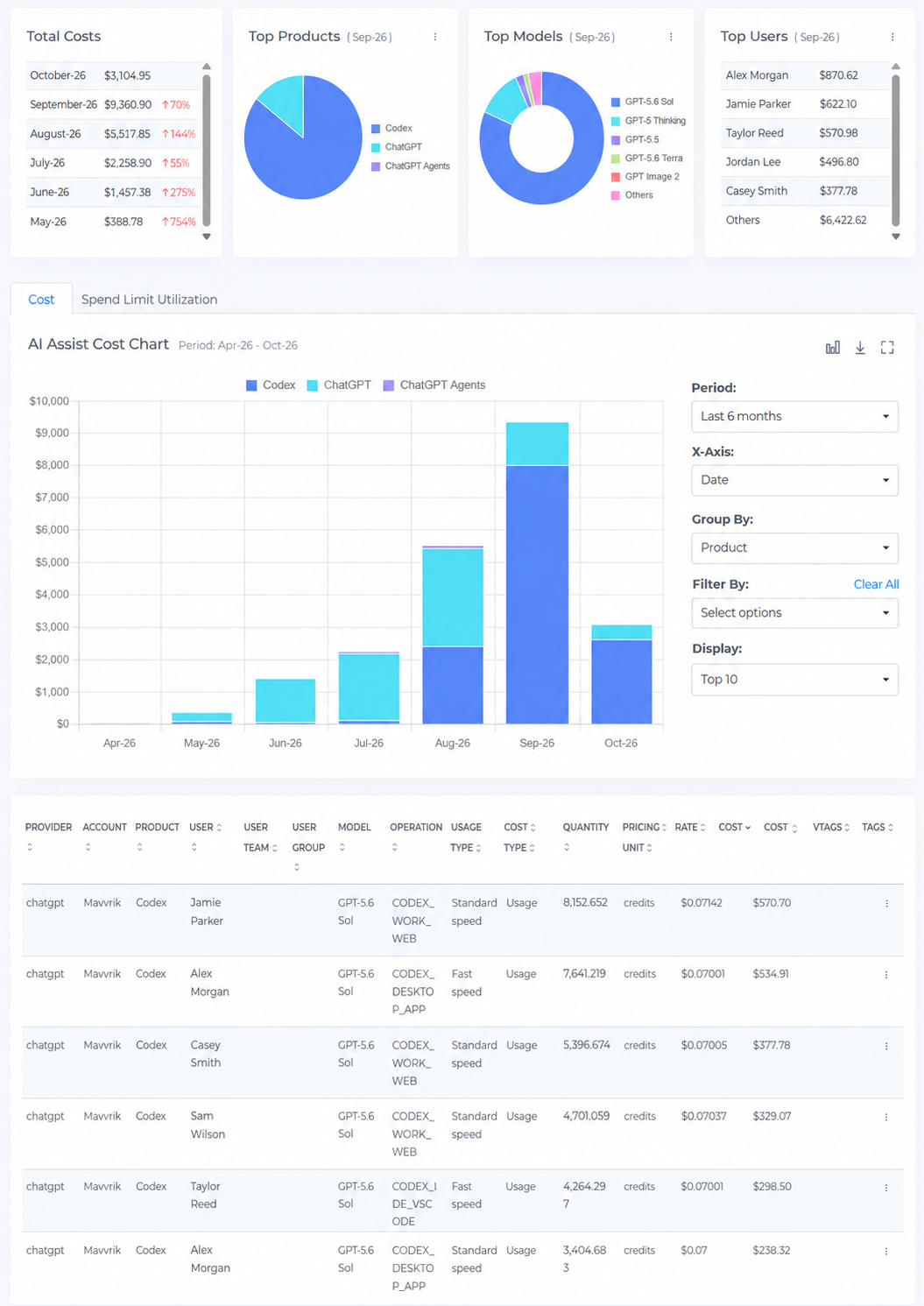Open the X-Axis dropdown set to Date
Viewport: 924px width, 1306px height.
(794, 480)
